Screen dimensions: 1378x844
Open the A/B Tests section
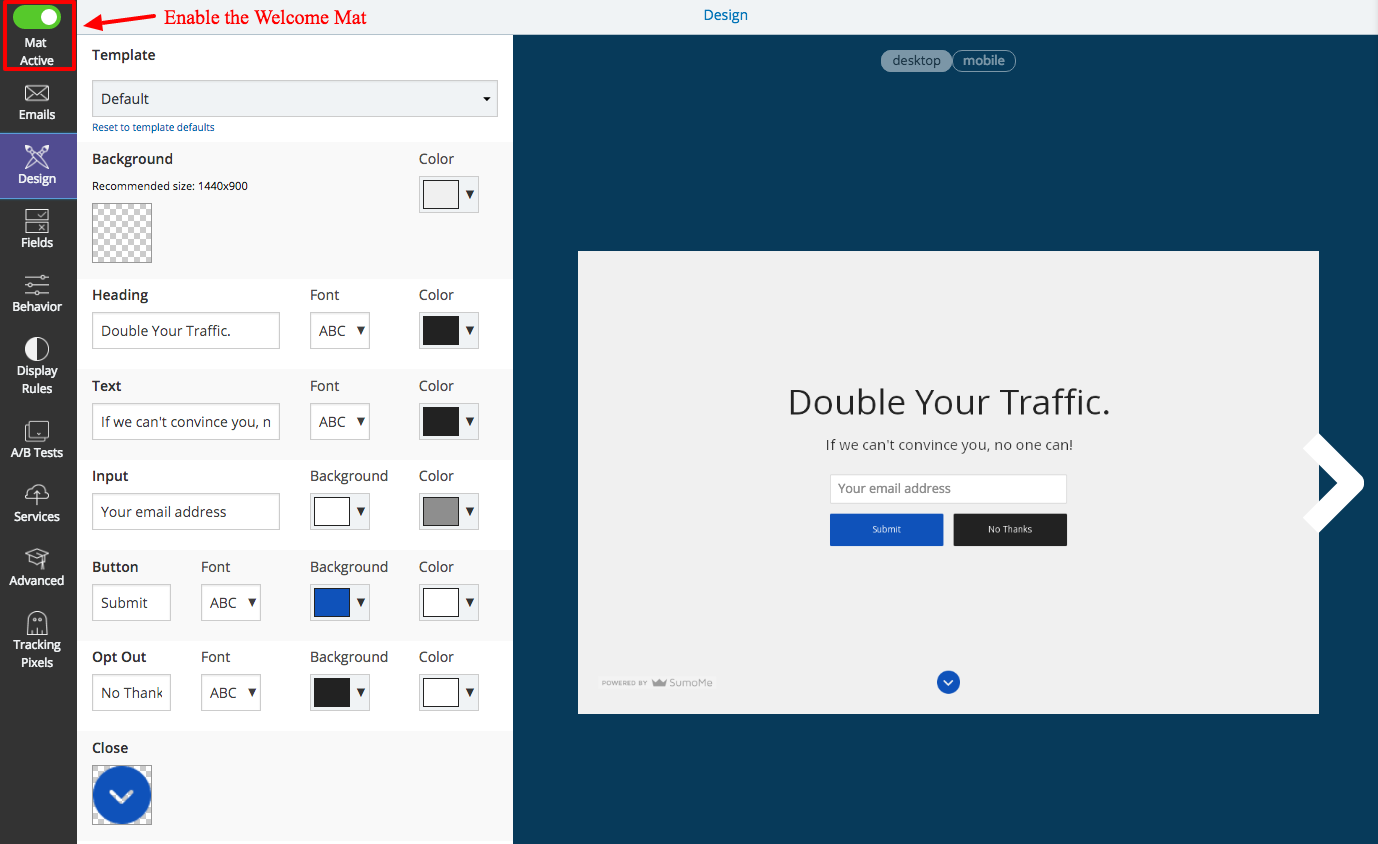click(37, 432)
